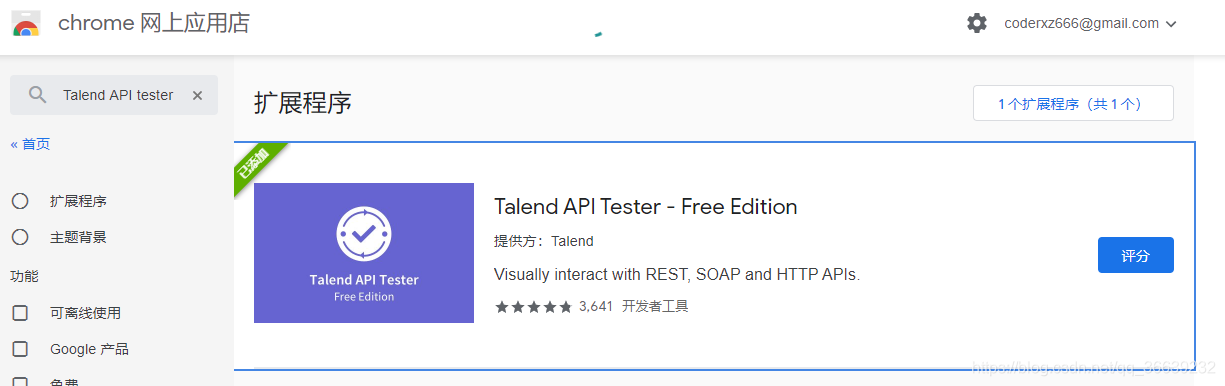This screenshot has width=1225, height=386.
Task: Click the five-star rating icons
Action: [x=534, y=307]
